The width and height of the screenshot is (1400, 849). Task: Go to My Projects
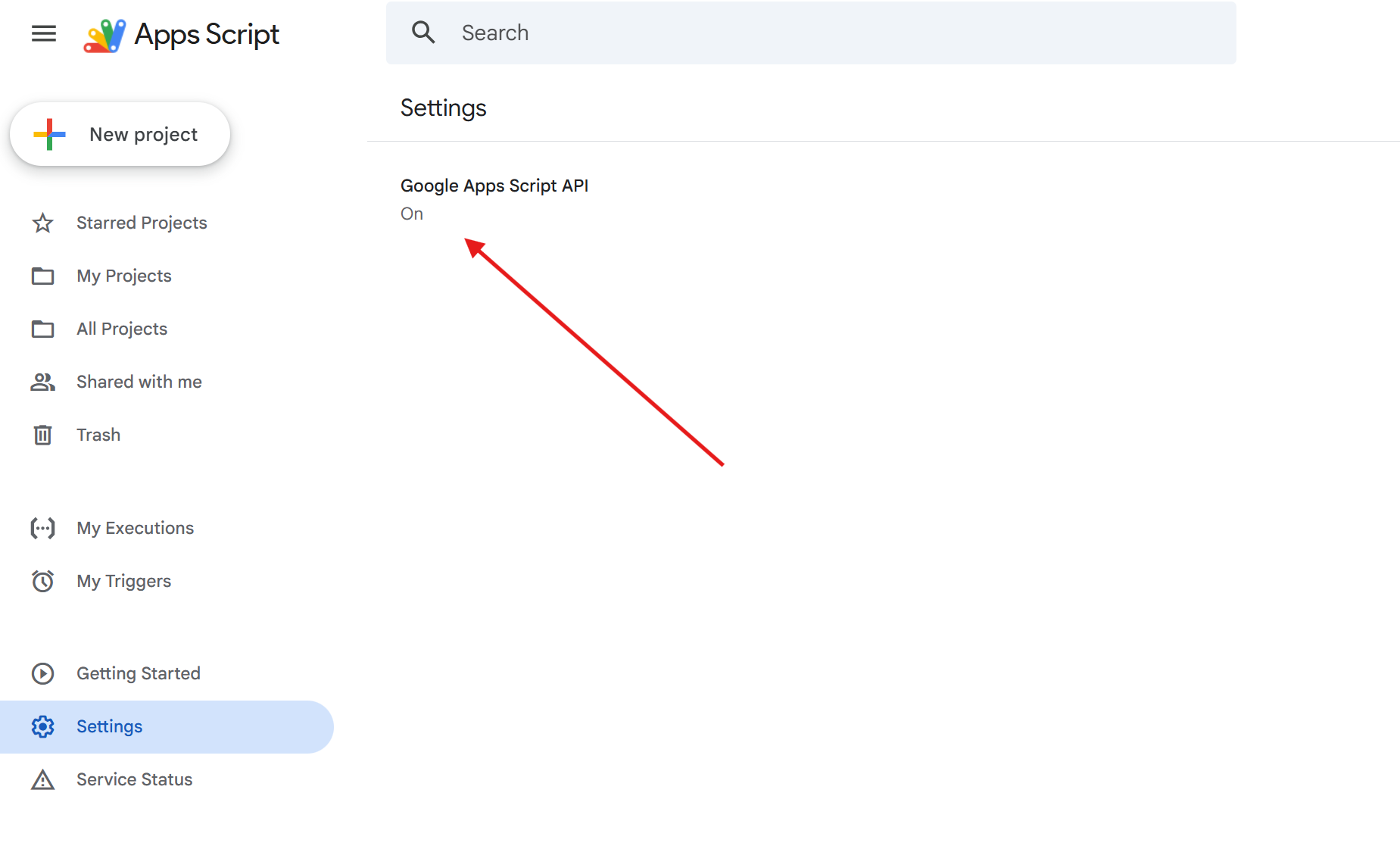(124, 276)
